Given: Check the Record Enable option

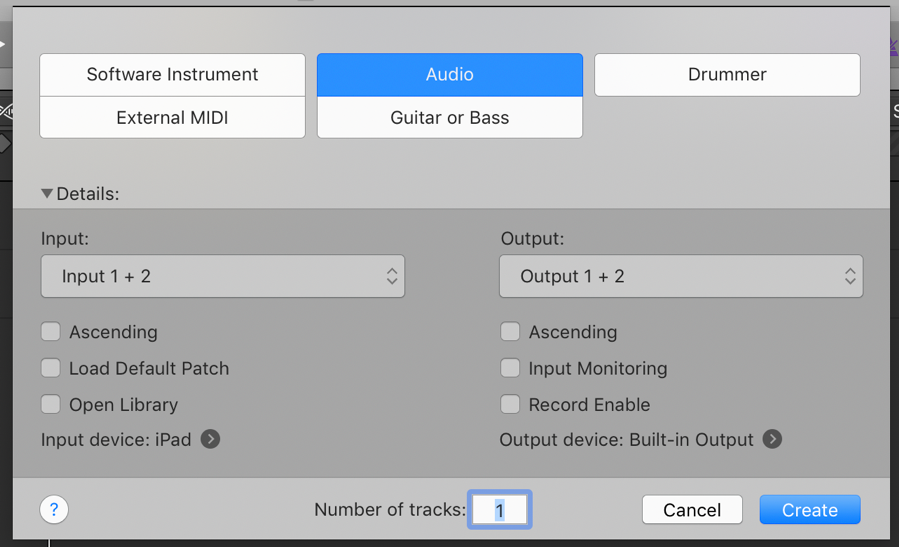Looking at the screenshot, I should [x=510, y=404].
